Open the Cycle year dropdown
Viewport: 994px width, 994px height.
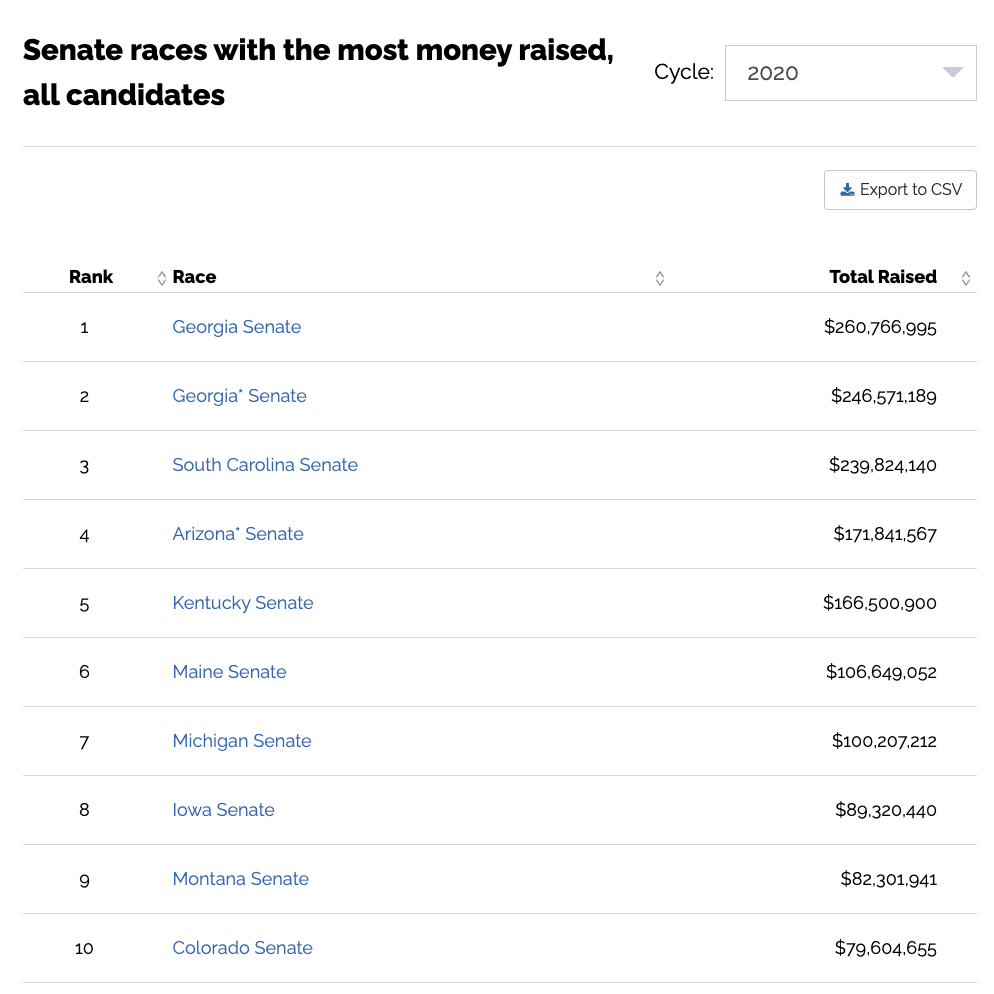850,73
